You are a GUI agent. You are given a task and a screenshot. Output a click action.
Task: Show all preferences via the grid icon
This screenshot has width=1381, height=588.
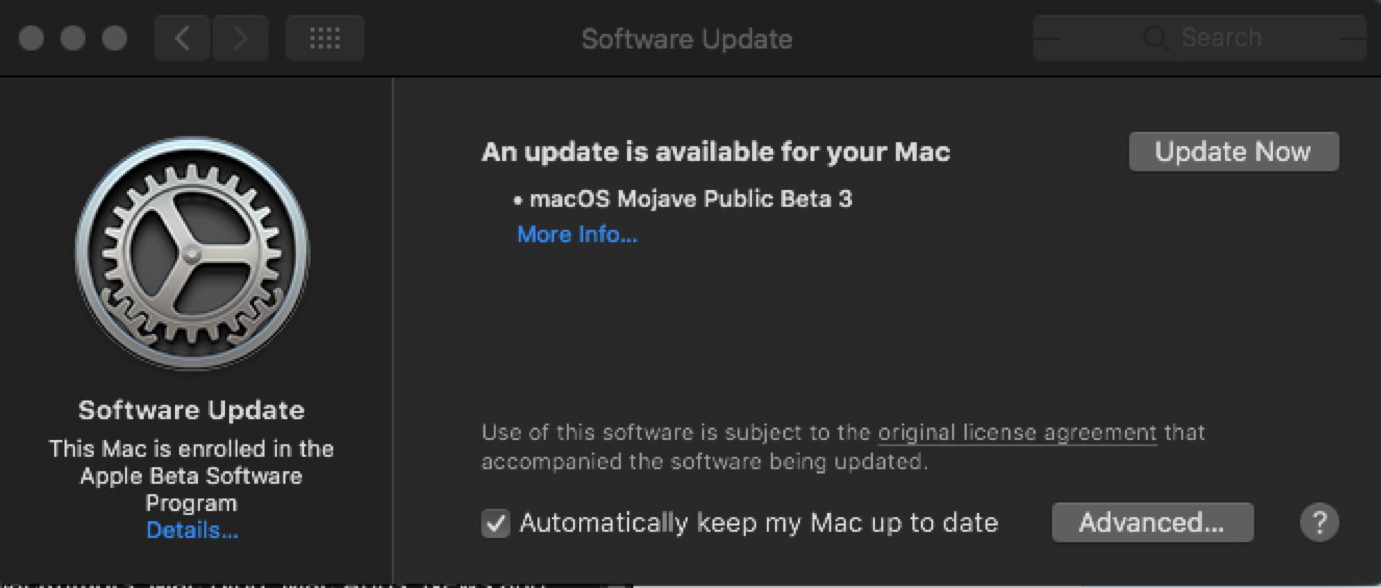click(325, 39)
